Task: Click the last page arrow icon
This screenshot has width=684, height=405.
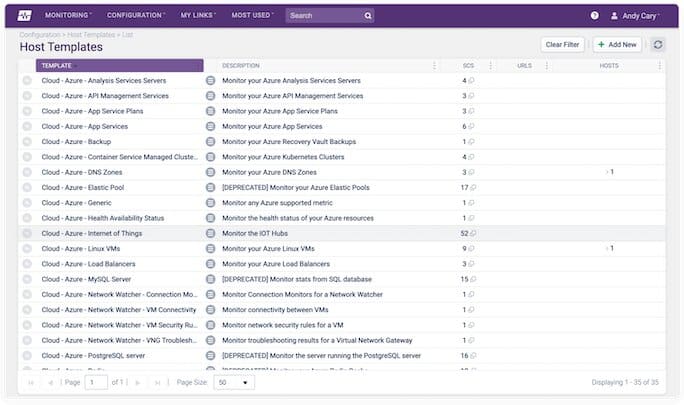Action: click(157, 383)
